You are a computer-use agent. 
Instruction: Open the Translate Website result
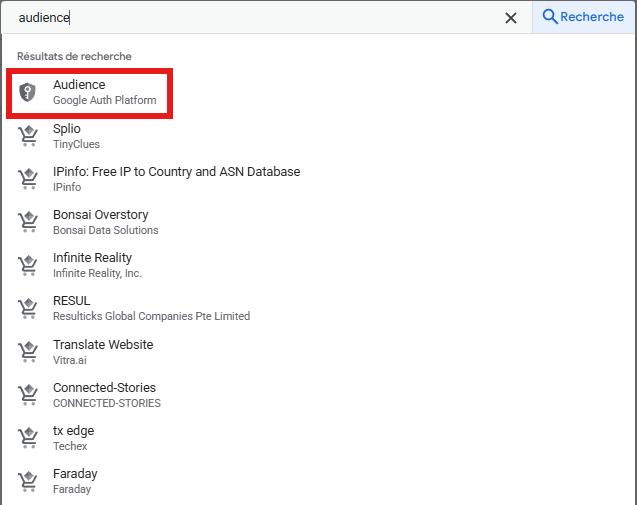[x=103, y=345]
